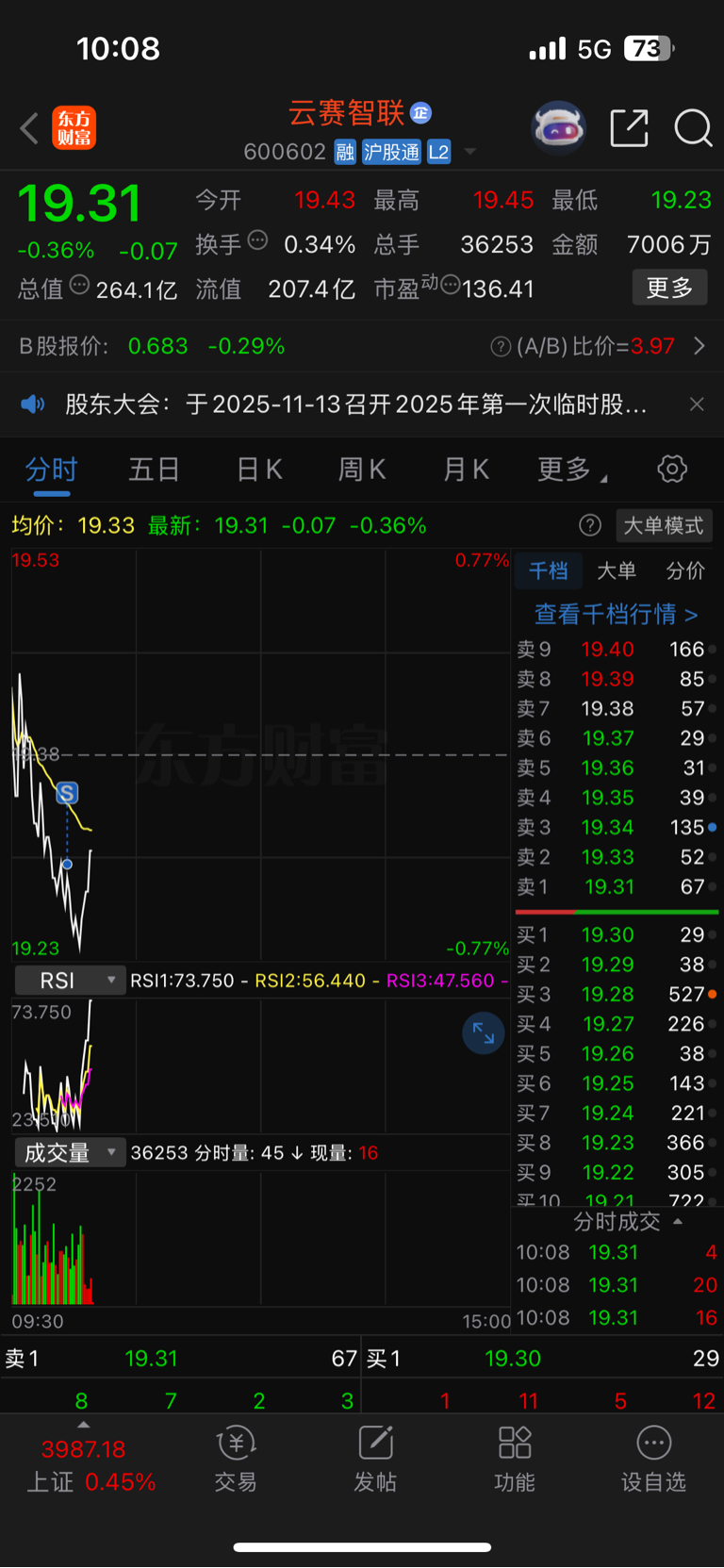Open the 均价 line help icon
Screen dimensions: 724x1568
point(590,526)
